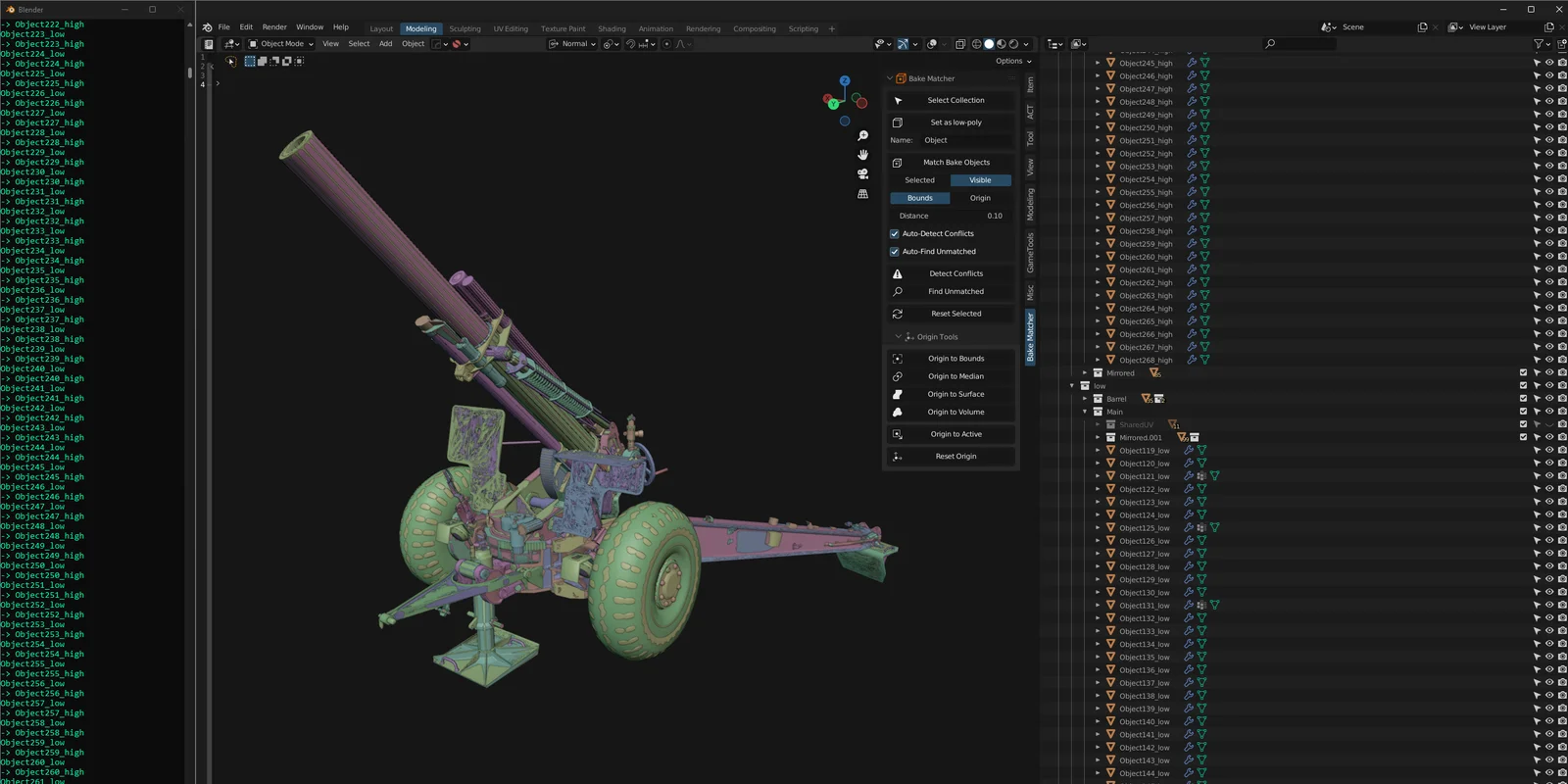1568x784 pixels.
Task: Switch perspective/orthographic with grid icon
Action: tap(863, 194)
